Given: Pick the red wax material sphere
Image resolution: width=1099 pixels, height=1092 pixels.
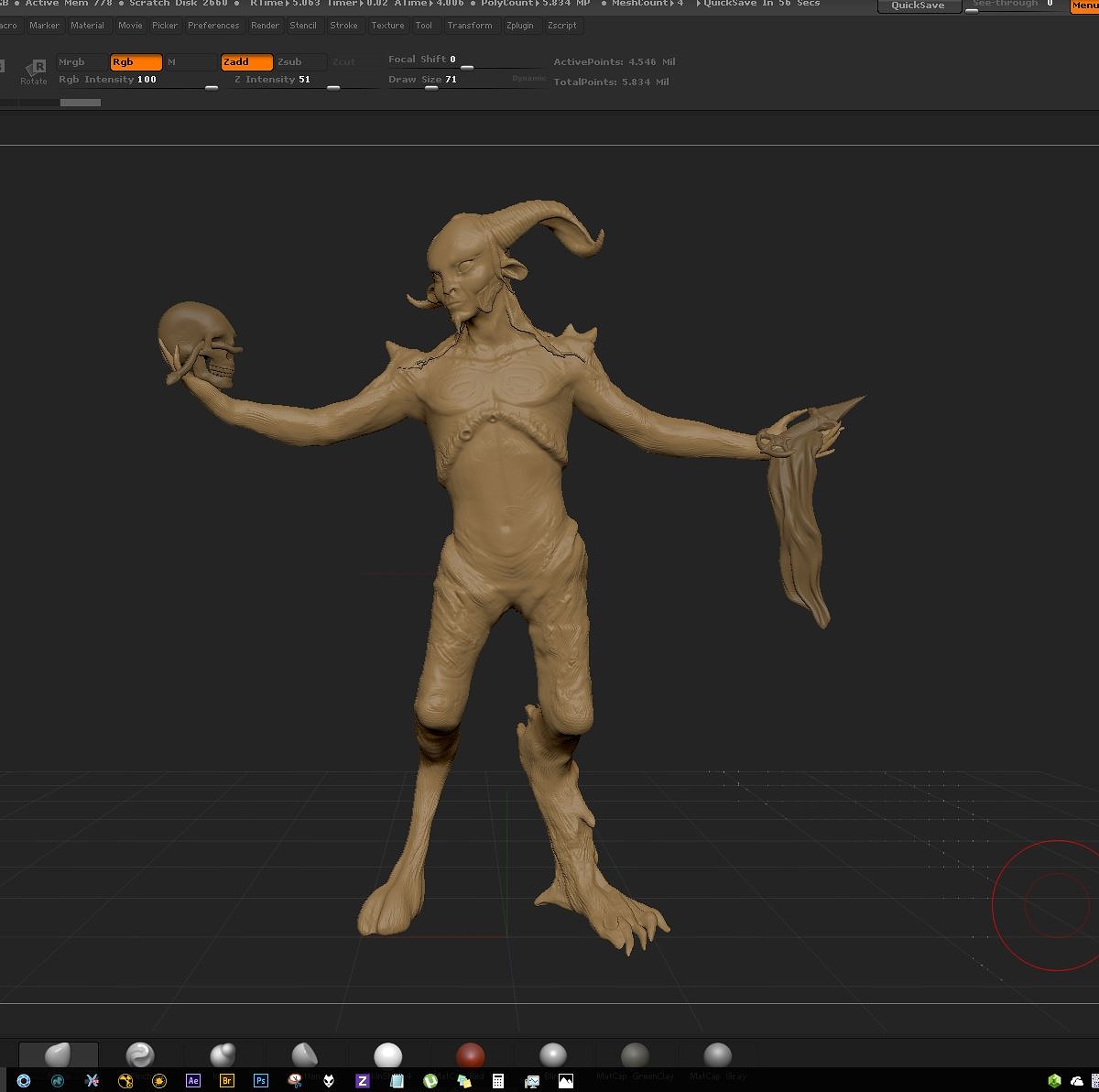Looking at the screenshot, I should pyautogui.click(x=470, y=1055).
